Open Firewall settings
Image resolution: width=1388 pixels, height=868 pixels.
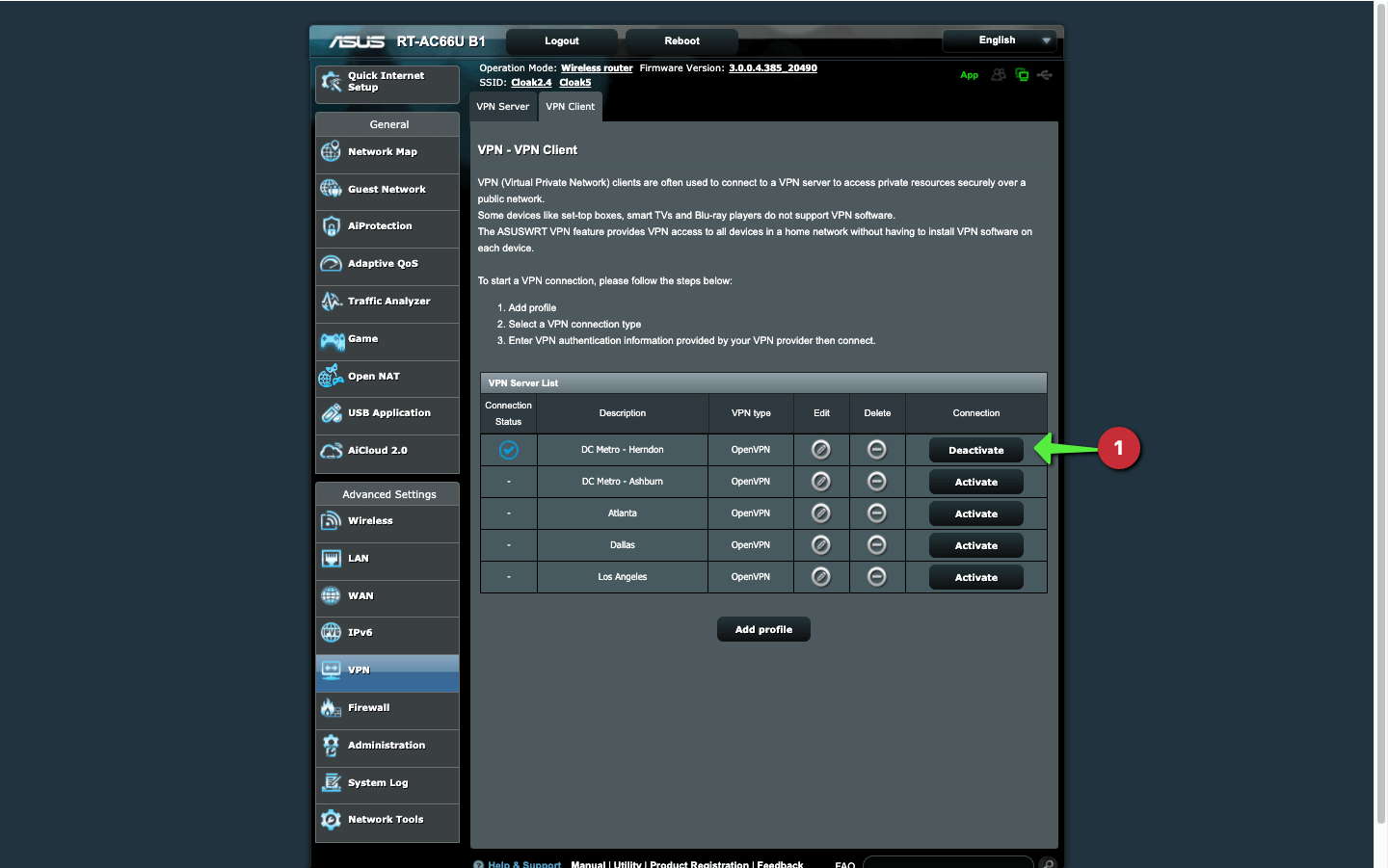pos(387,708)
